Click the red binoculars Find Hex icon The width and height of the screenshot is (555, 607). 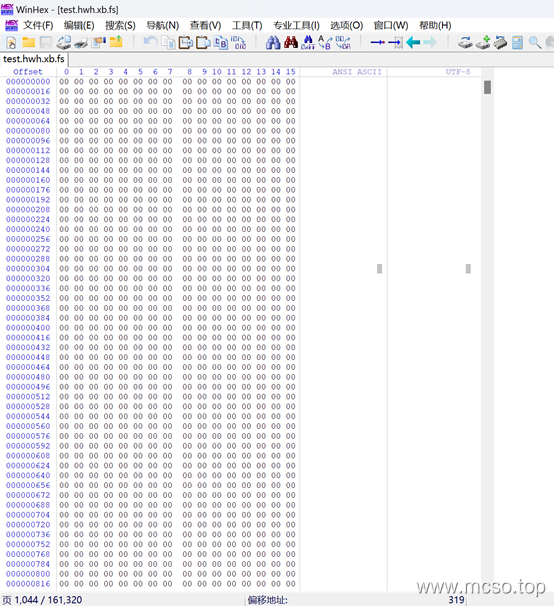click(x=291, y=42)
